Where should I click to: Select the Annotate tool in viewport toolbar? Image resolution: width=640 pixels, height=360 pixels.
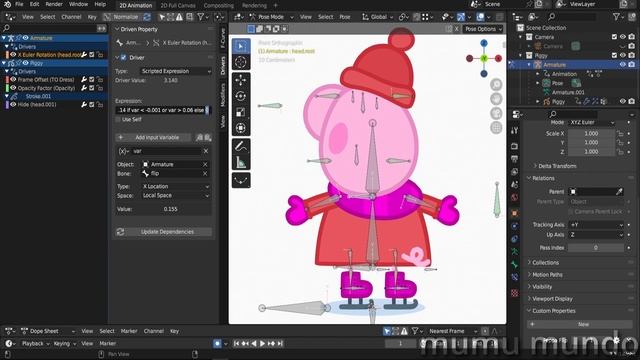tap(241, 146)
